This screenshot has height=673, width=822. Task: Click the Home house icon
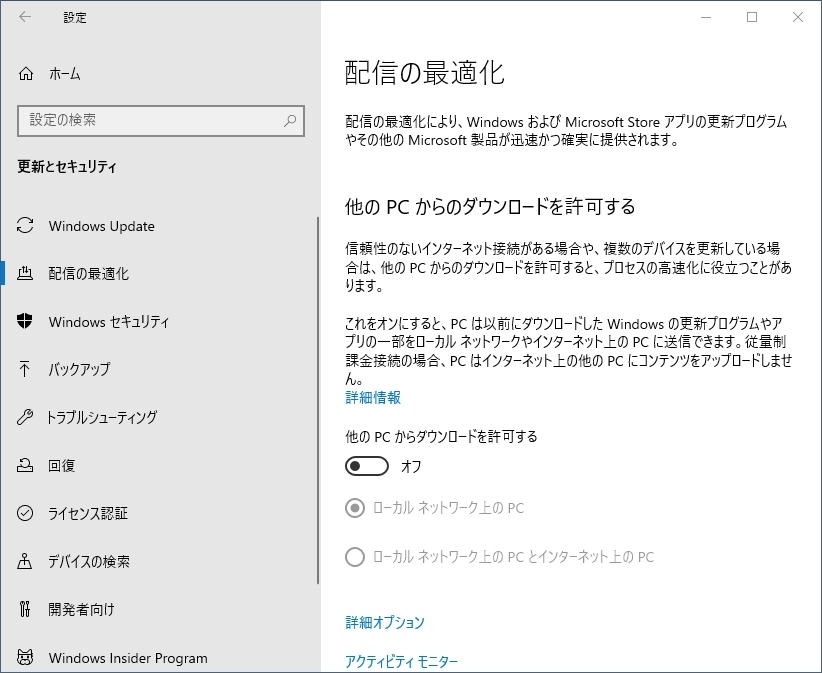pos(26,74)
